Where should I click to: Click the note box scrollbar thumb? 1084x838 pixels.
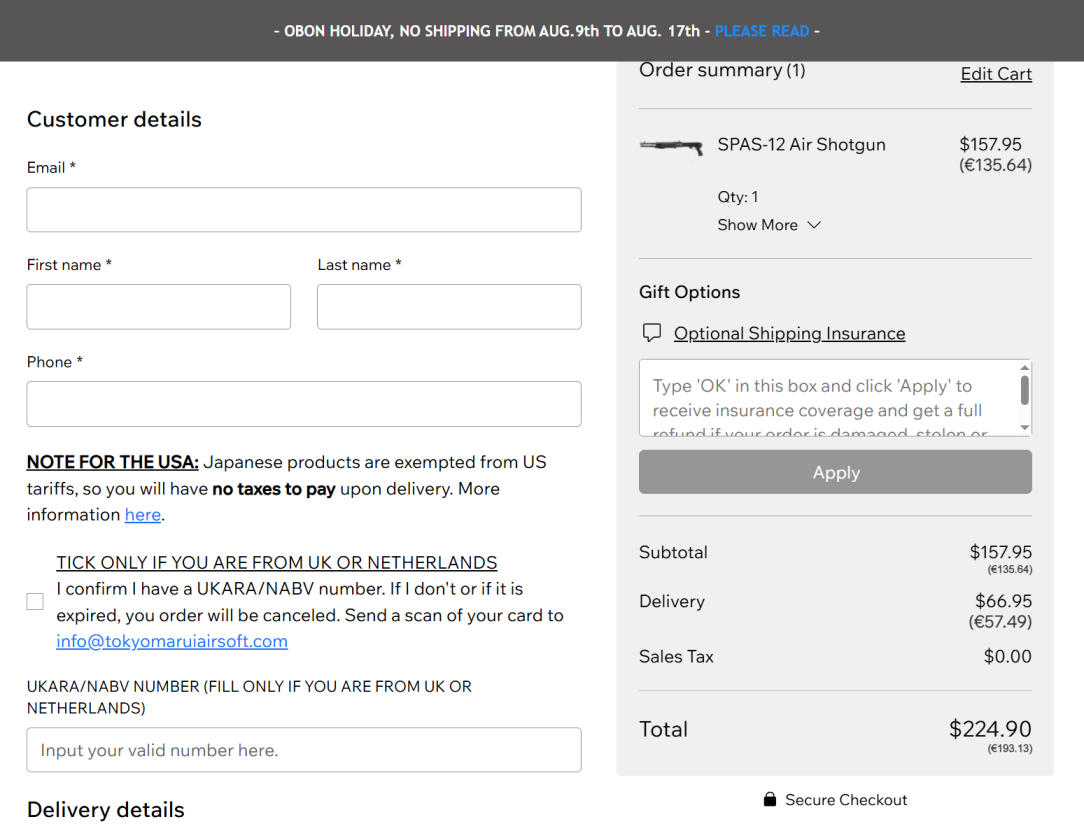(x=1025, y=391)
